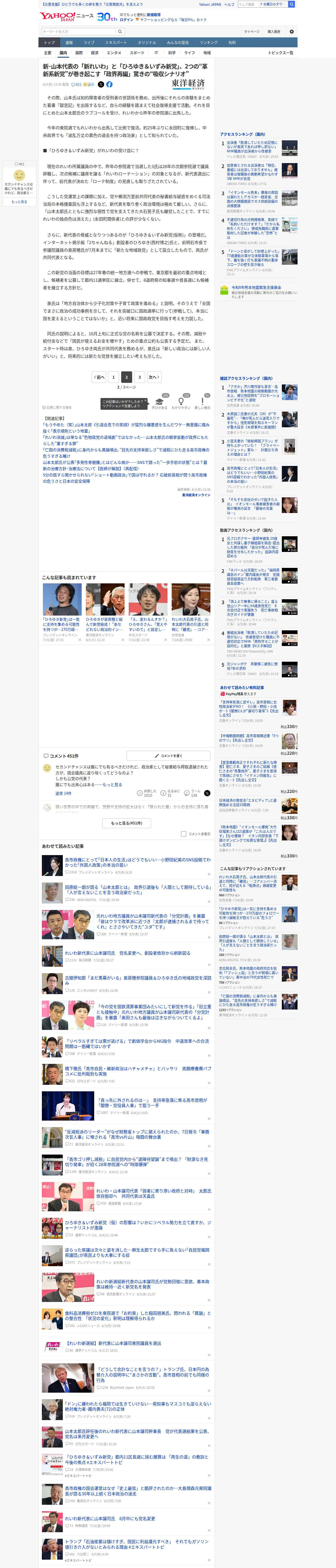The image size is (336, 1568).
Task: Open the 東洋経済オンライン source link below article
Action: 196,495
